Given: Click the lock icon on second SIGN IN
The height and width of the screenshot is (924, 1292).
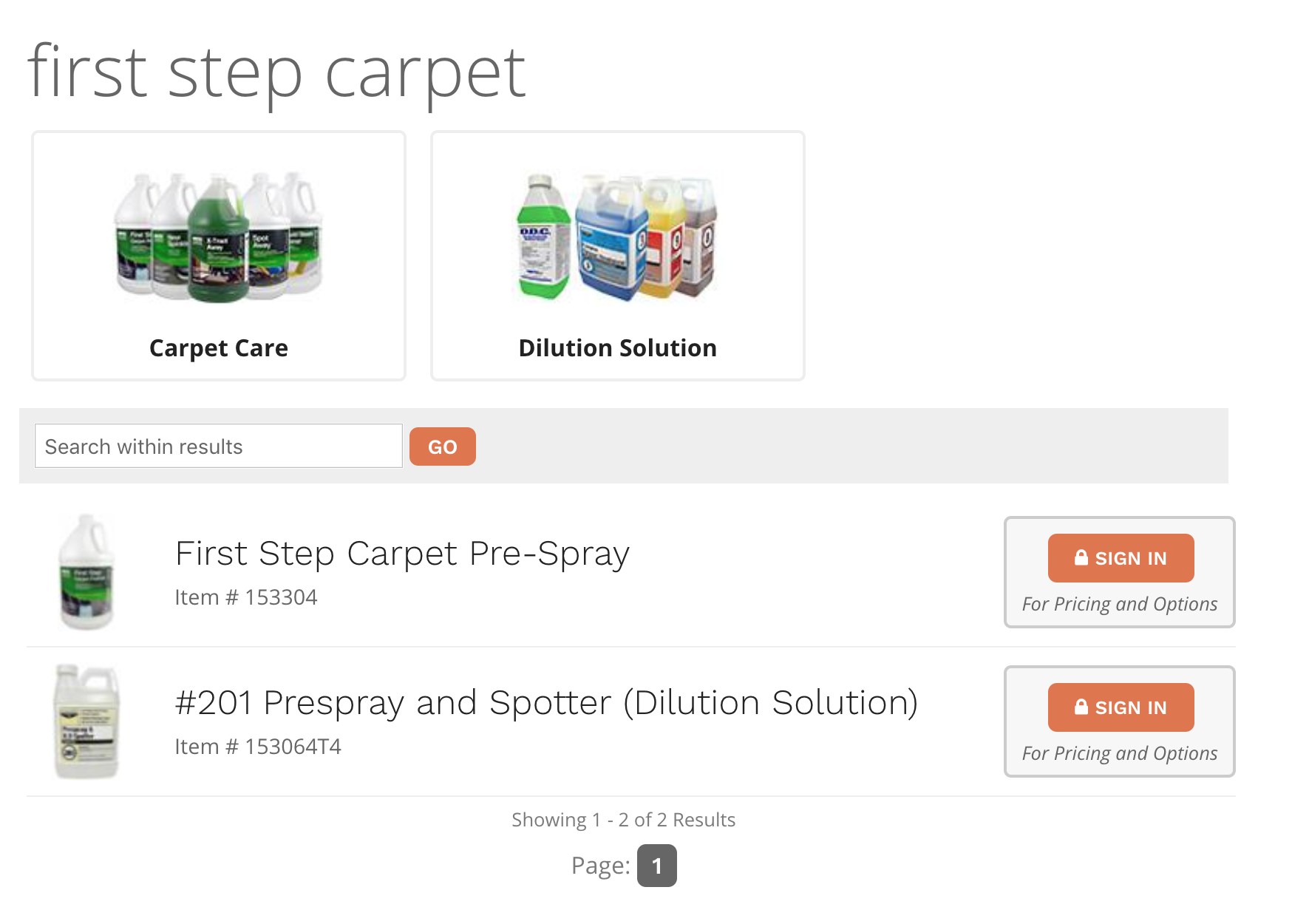Looking at the screenshot, I should [1081, 707].
